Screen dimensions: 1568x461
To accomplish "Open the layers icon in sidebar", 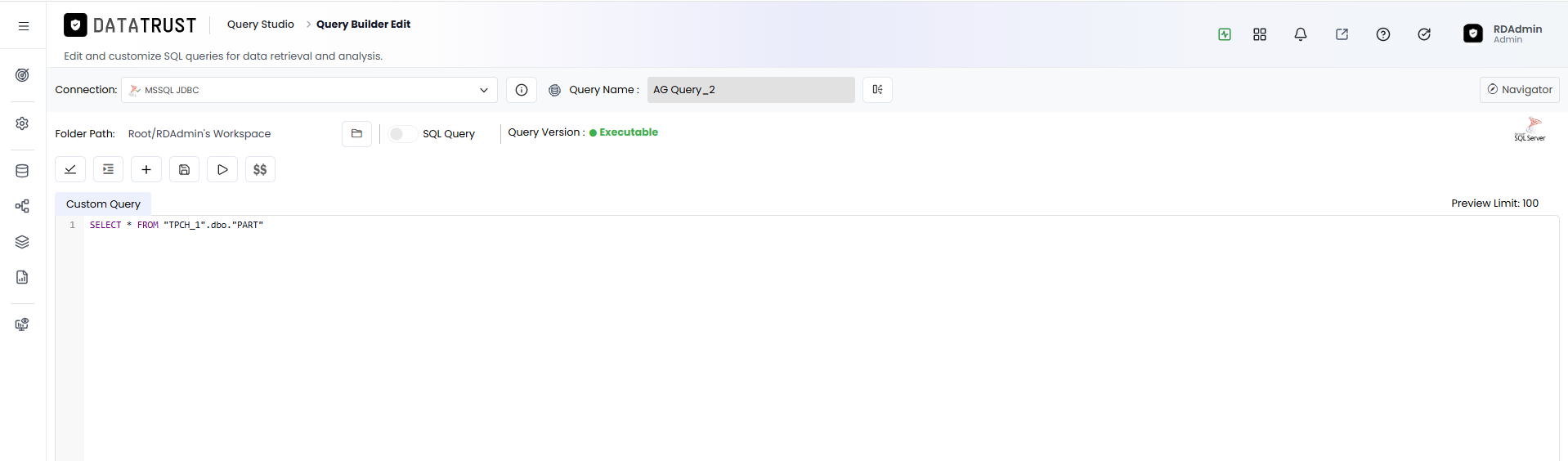I will pyautogui.click(x=22, y=242).
